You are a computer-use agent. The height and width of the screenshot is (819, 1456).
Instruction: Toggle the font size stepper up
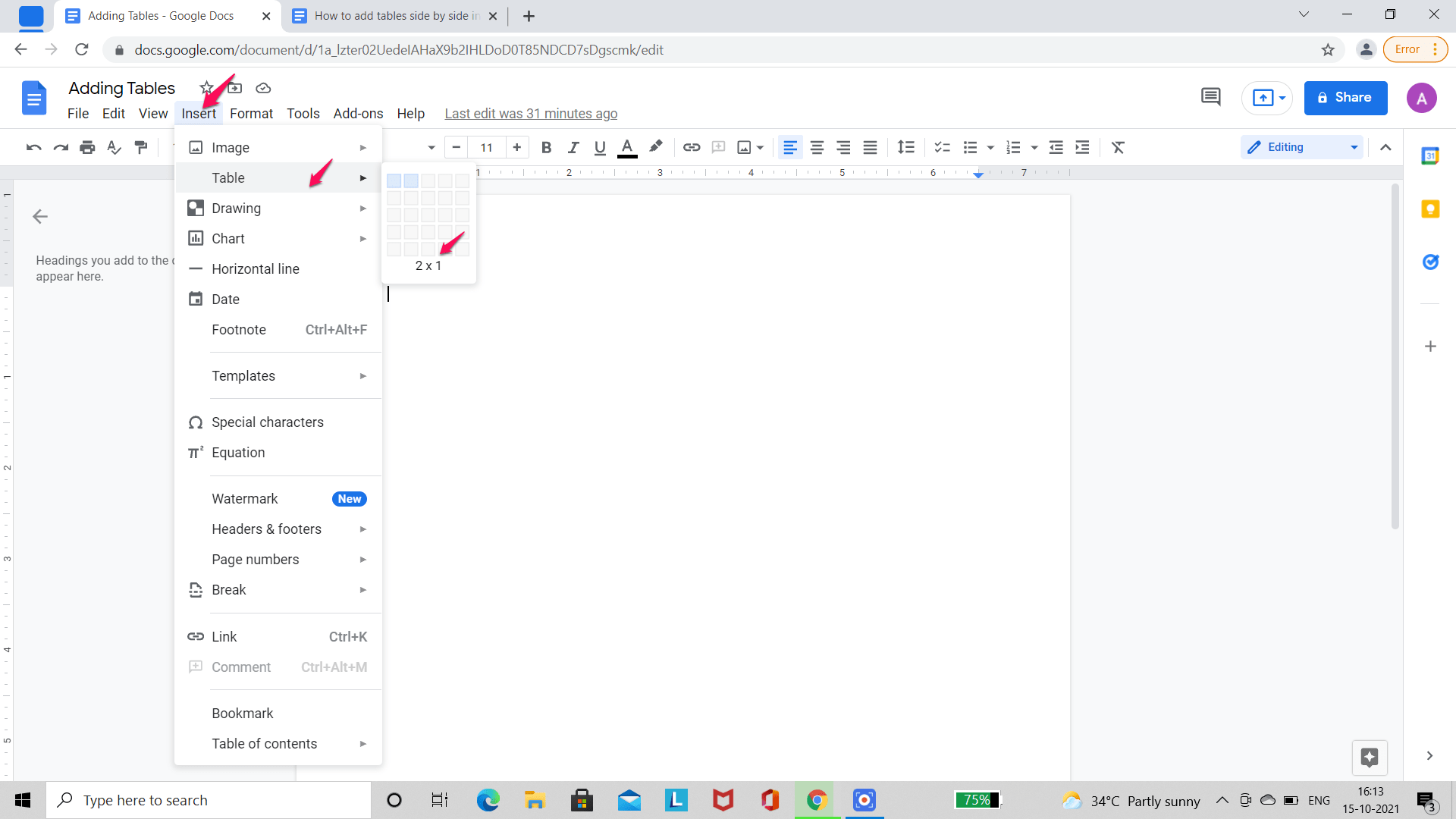pyautogui.click(x=517, y=147)
